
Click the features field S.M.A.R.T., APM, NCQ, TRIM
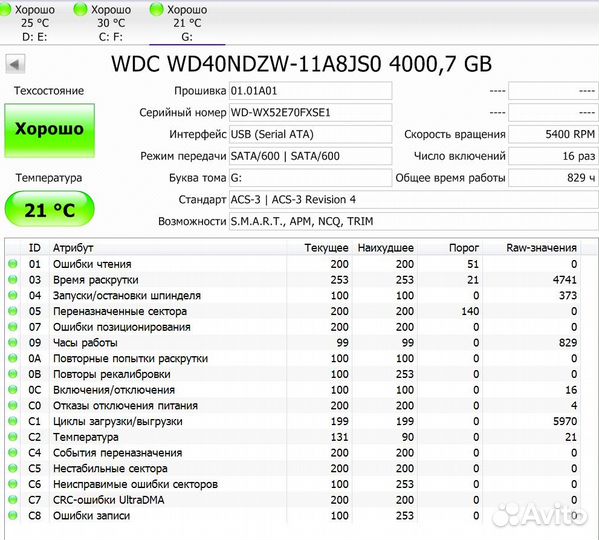(413, 221)
